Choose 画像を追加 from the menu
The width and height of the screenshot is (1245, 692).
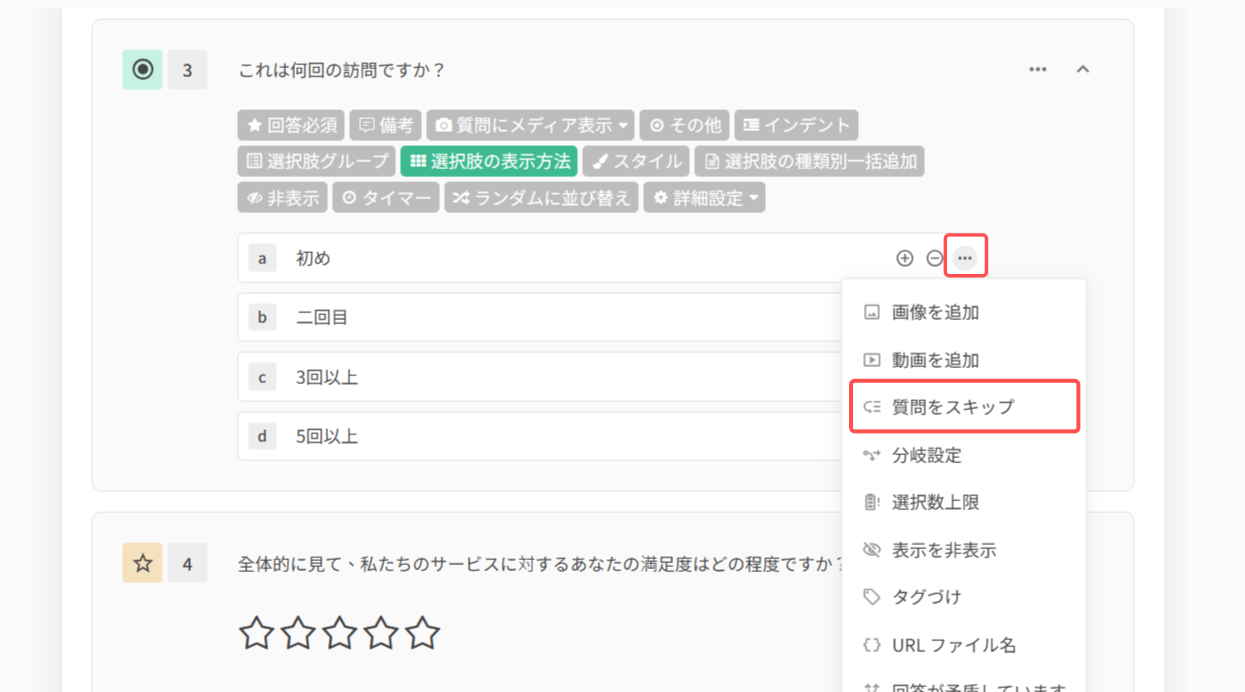(964, 313)
